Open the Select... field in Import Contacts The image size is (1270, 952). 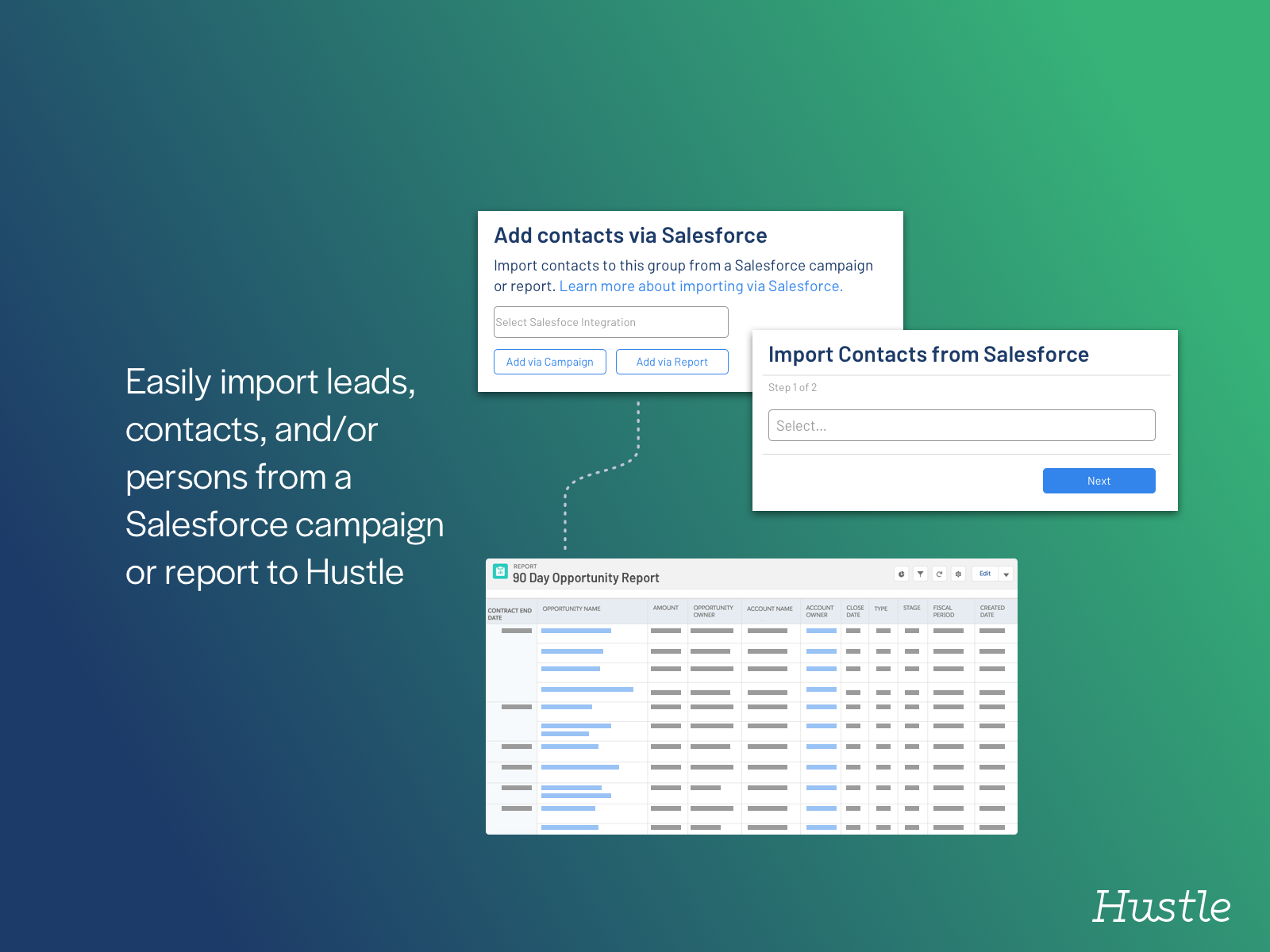(x=961, y=425)
